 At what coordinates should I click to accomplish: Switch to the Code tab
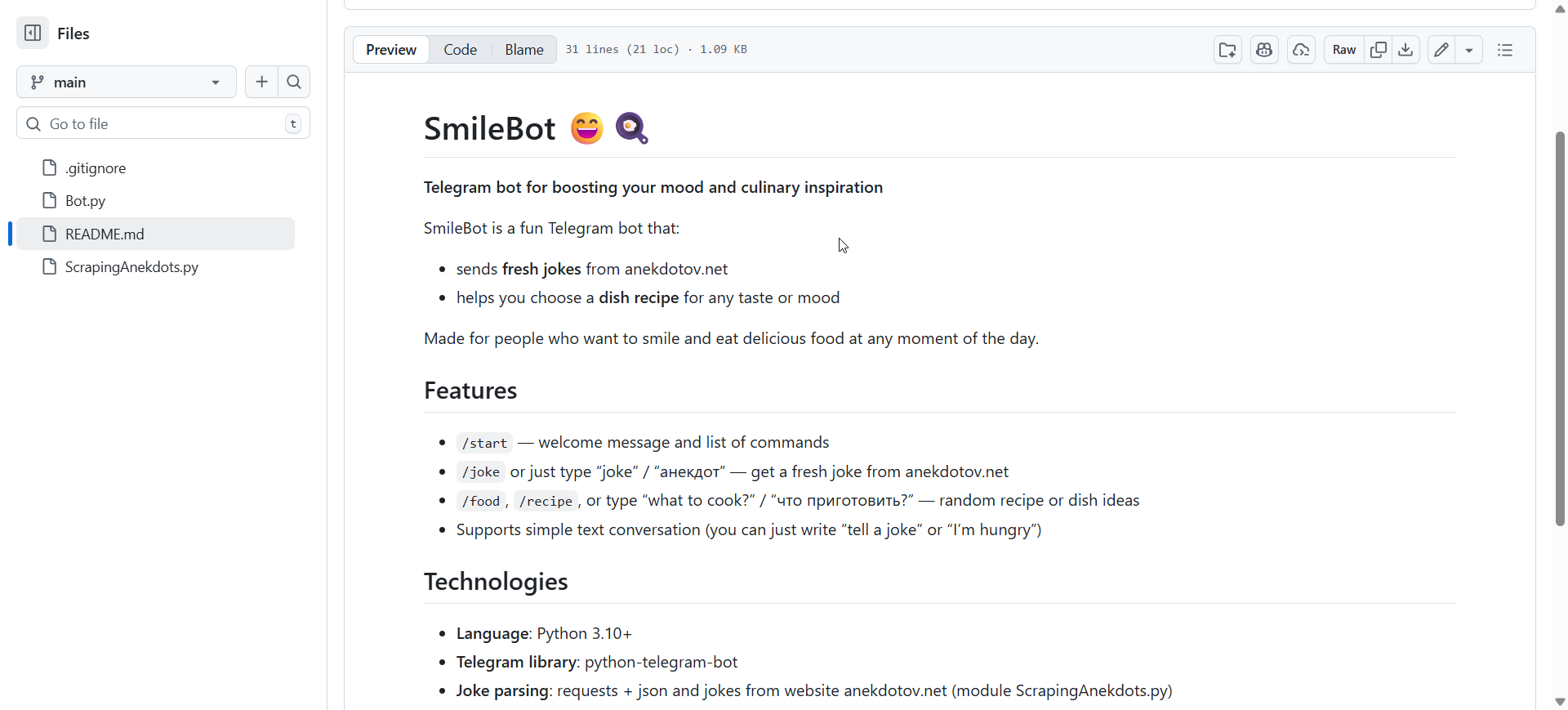(461, 50)
